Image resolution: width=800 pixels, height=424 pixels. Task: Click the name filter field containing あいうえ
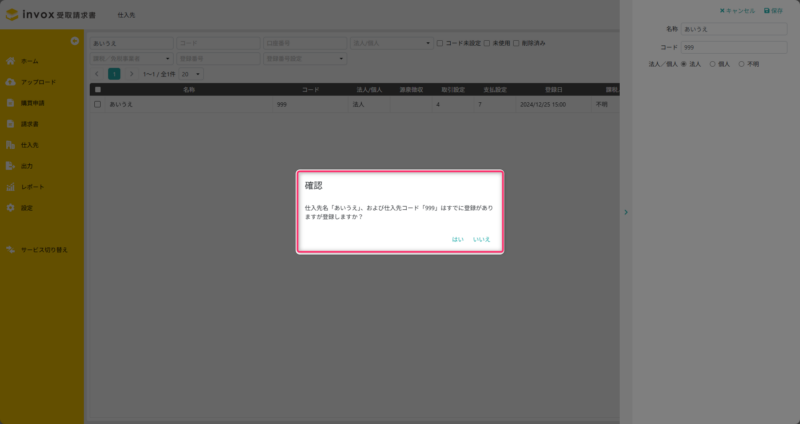coord(132,43)
